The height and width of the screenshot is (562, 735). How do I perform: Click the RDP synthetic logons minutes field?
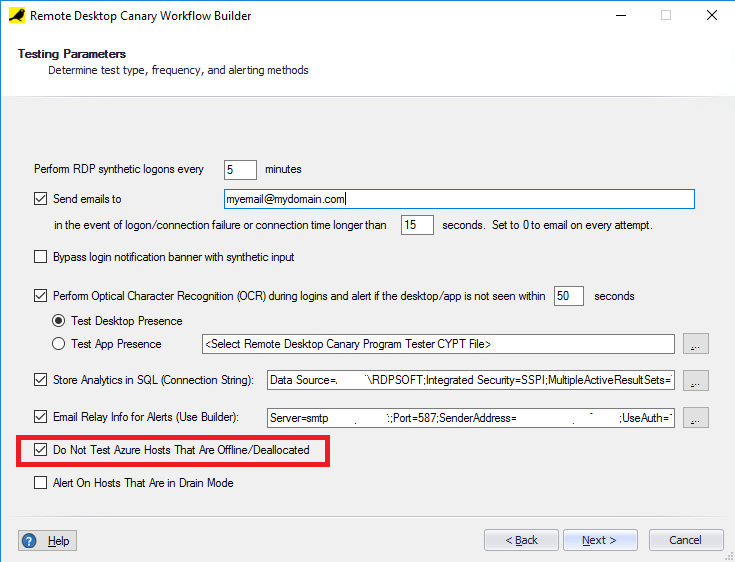240,170
